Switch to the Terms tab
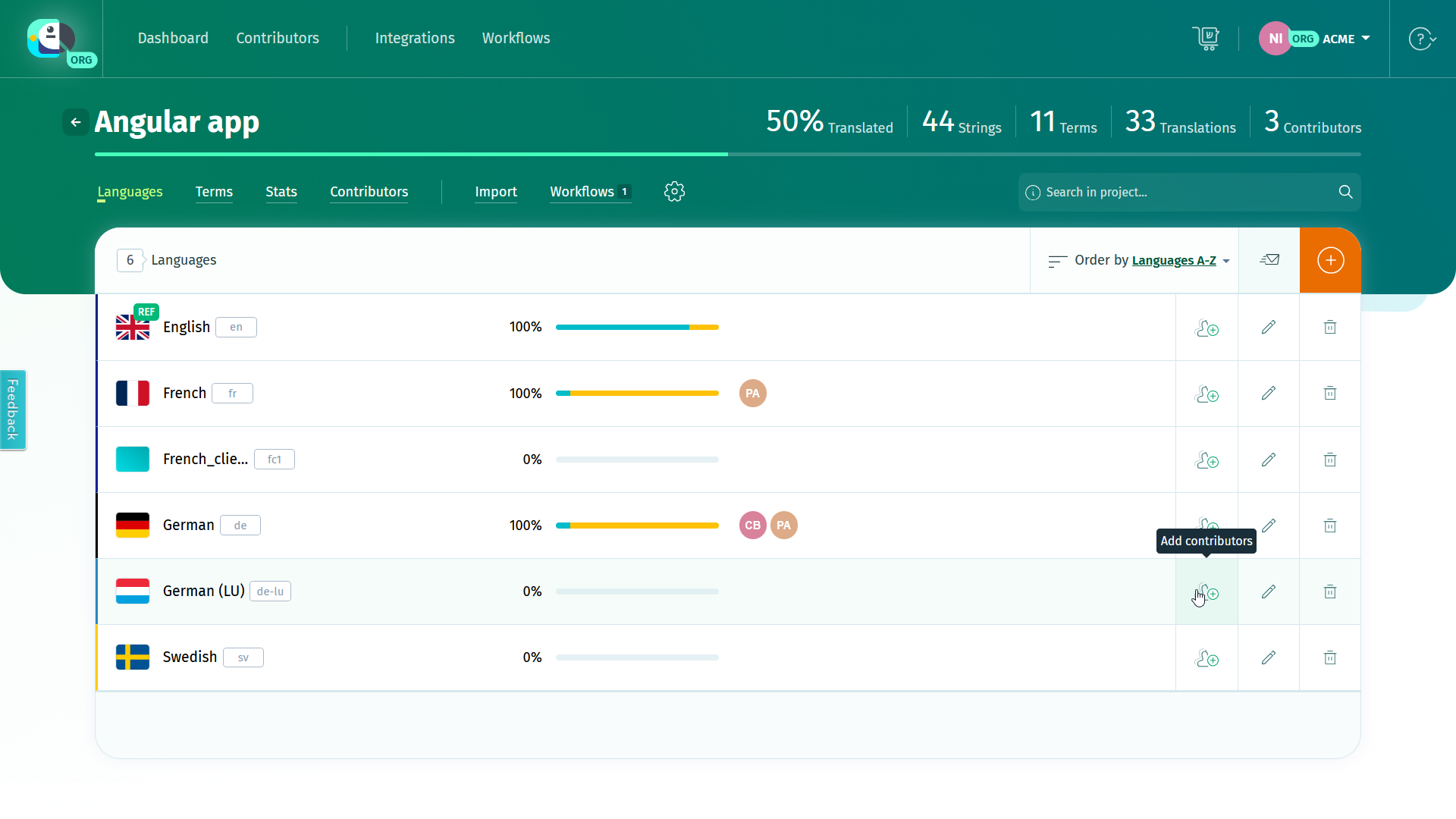The image size is (1456, 819). tap(214, 192)
